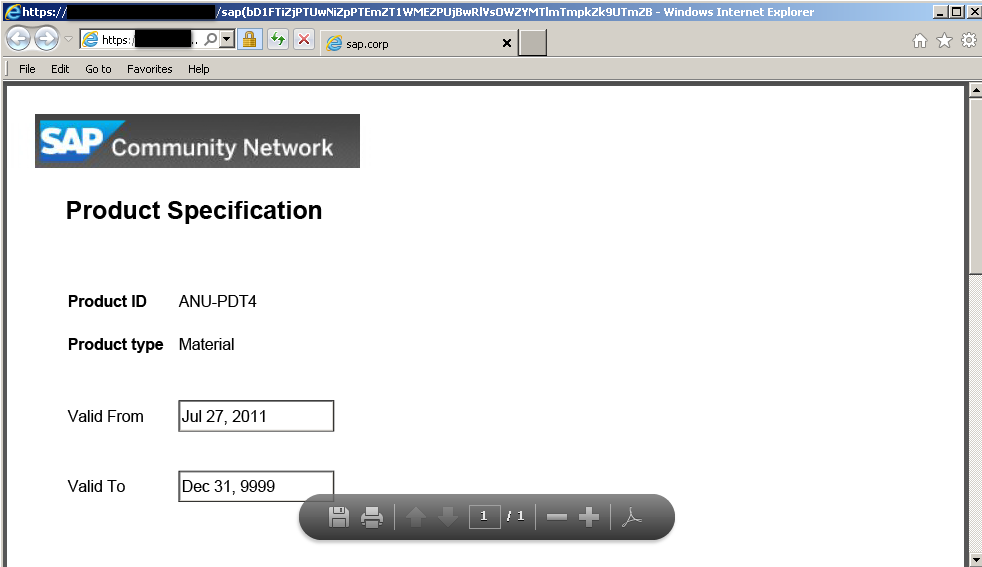Screen dimensions: 982x567
Task: Click the vertical scrollbar down arrow
Action: pyautogui.click(x=975, y=559)
